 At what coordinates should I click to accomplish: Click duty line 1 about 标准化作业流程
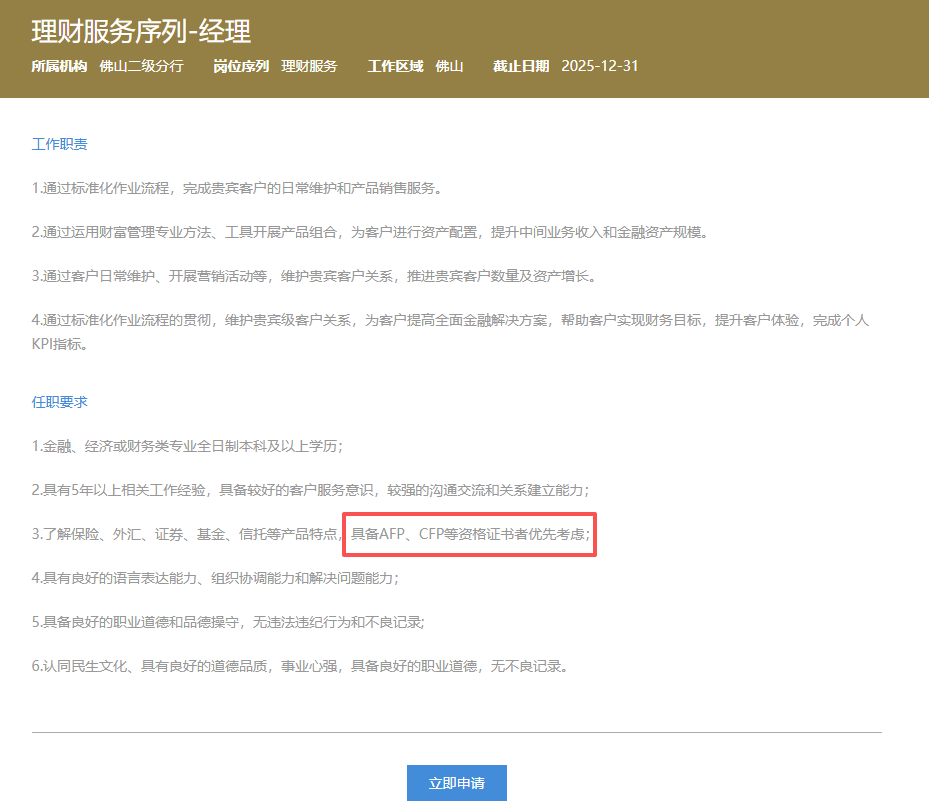point(237,188)
